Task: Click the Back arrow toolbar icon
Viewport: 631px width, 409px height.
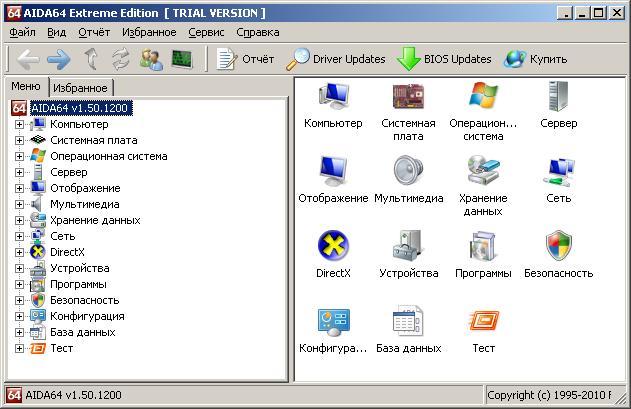Action: coord(28,60)
